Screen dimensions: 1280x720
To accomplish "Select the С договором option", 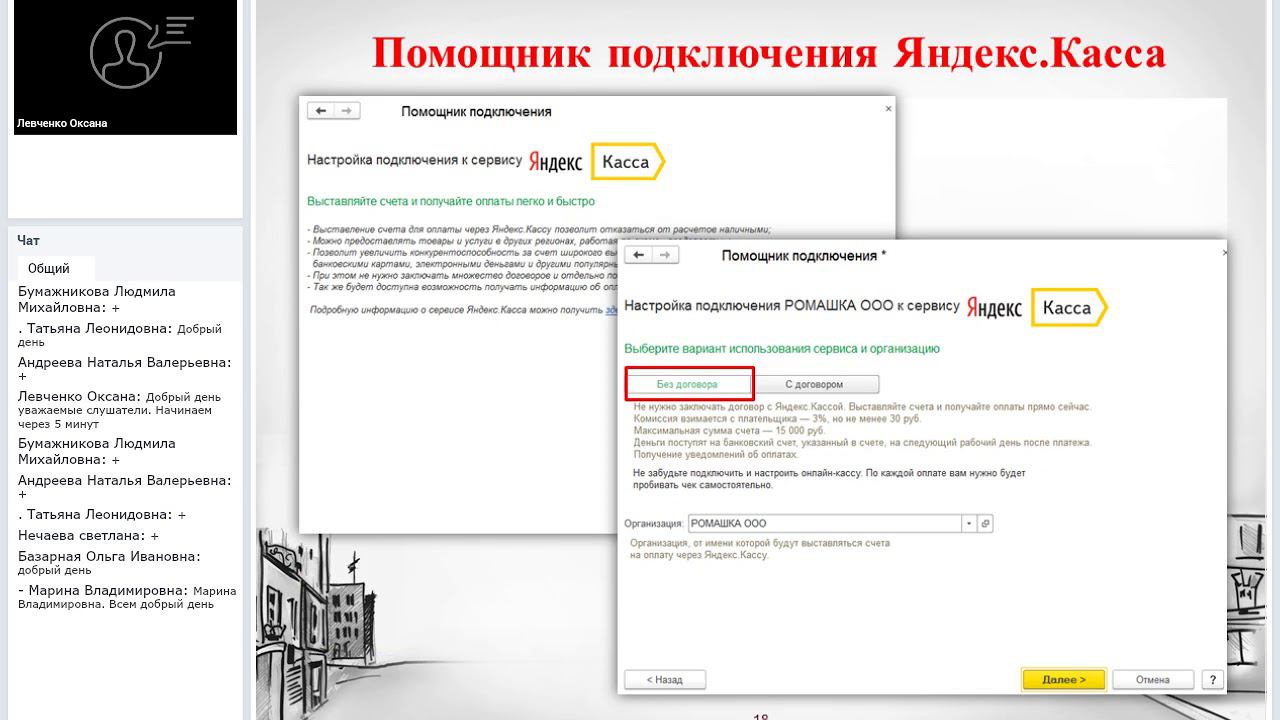I will [x=814, y=384].
